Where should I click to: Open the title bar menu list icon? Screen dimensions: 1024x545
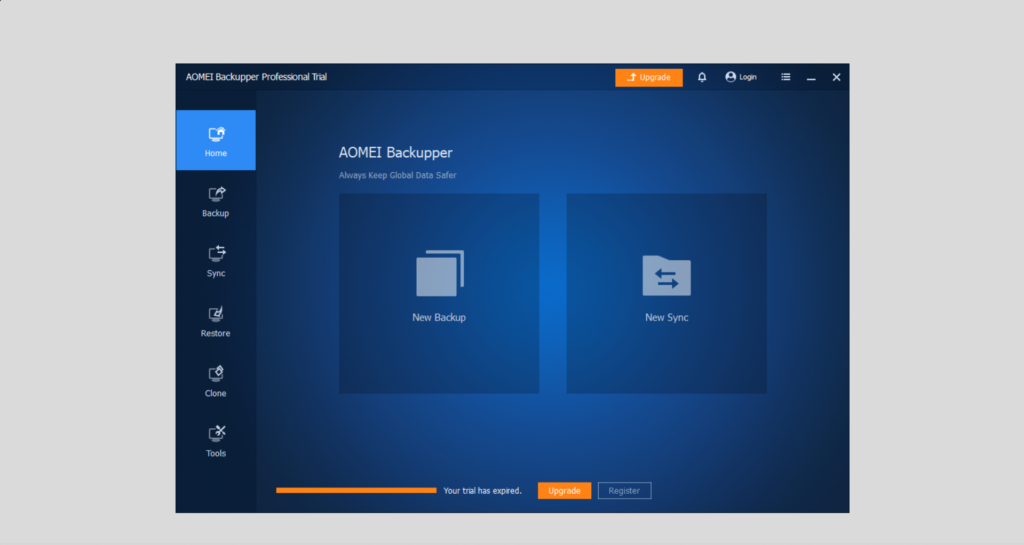pos(786,77)
